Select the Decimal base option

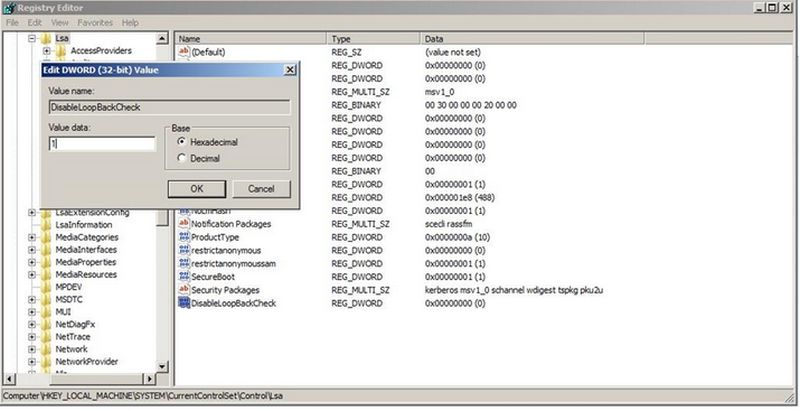pos(181,158)
